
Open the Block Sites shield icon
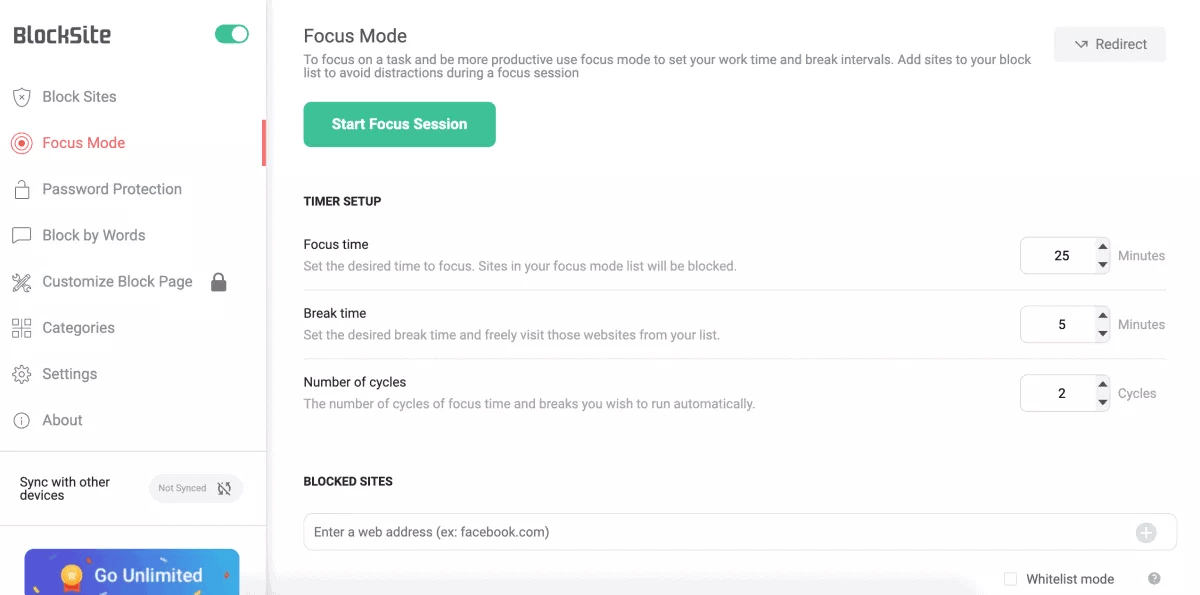[22, 96]
